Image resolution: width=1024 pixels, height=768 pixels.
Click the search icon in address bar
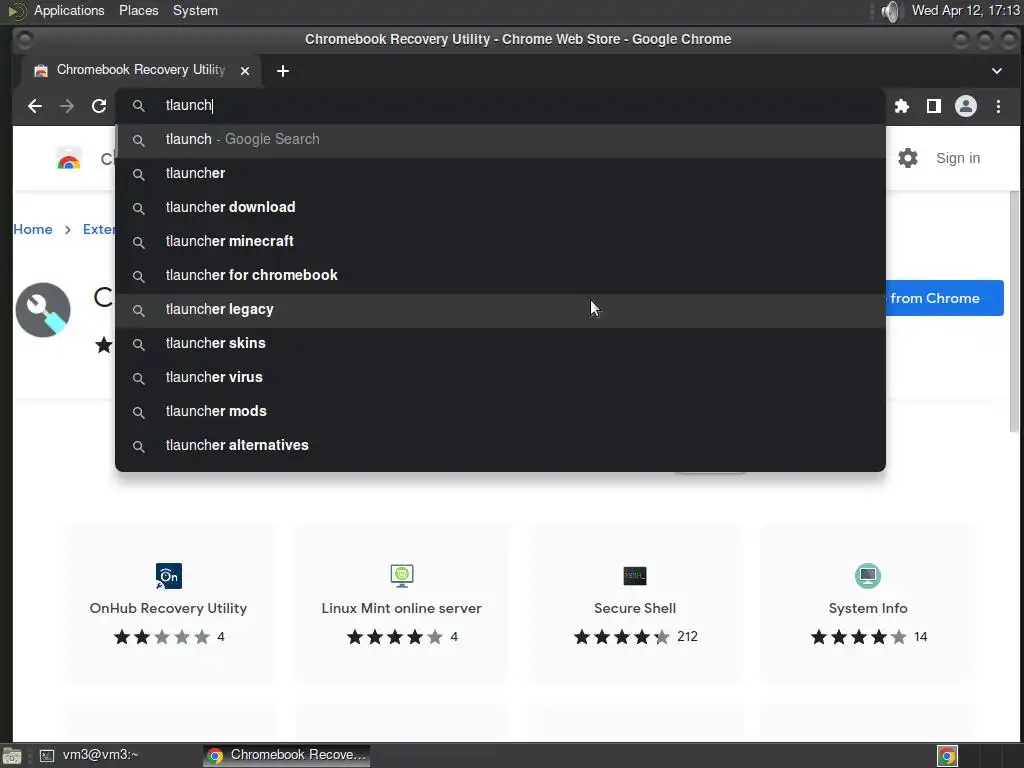[x=138, y=106]
